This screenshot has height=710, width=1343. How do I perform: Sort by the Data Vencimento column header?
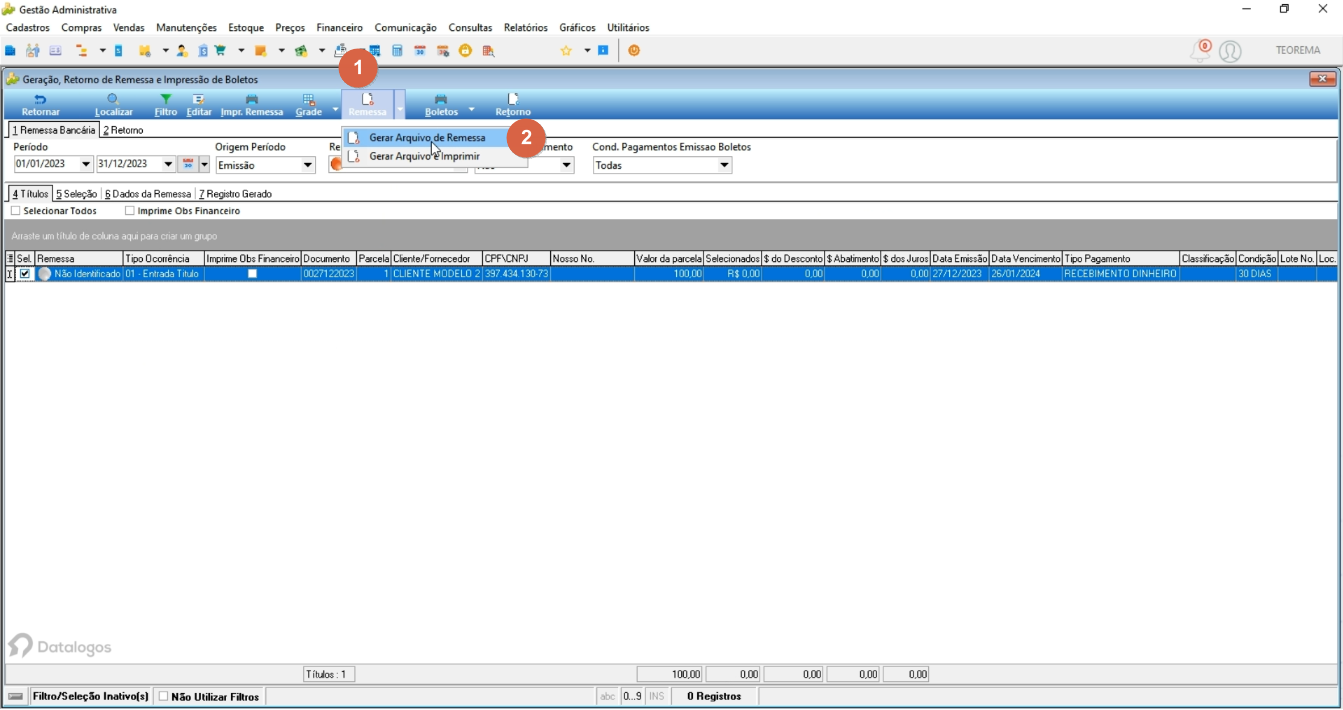tap(1025, 259)
